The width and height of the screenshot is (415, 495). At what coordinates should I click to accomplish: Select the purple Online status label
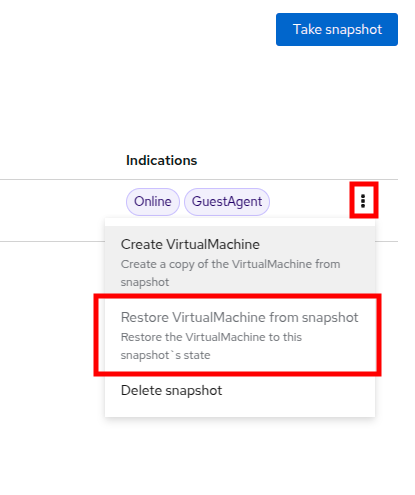tap(153, 202)
